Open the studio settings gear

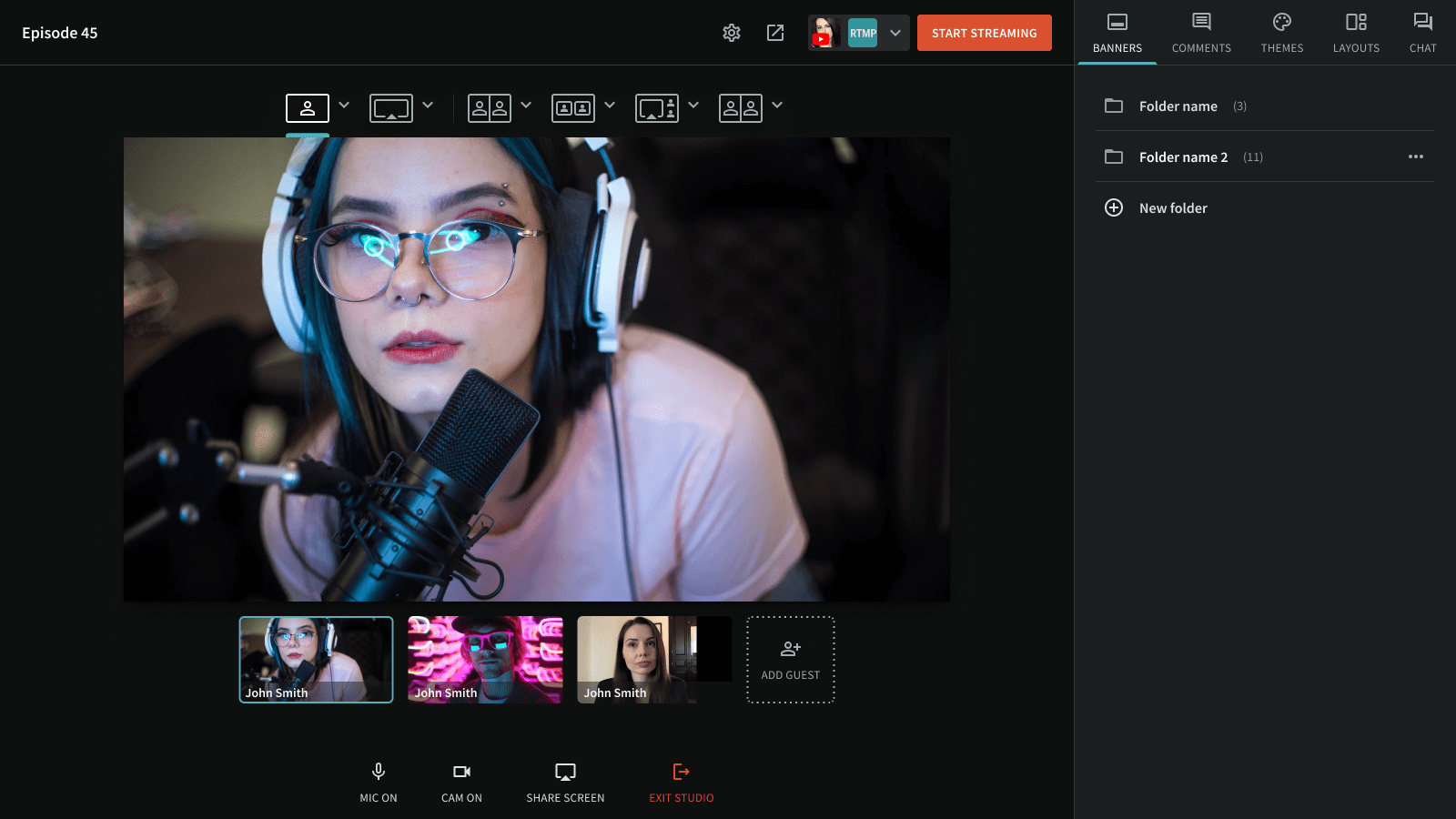pyautogui.click(x=732, y=33)
